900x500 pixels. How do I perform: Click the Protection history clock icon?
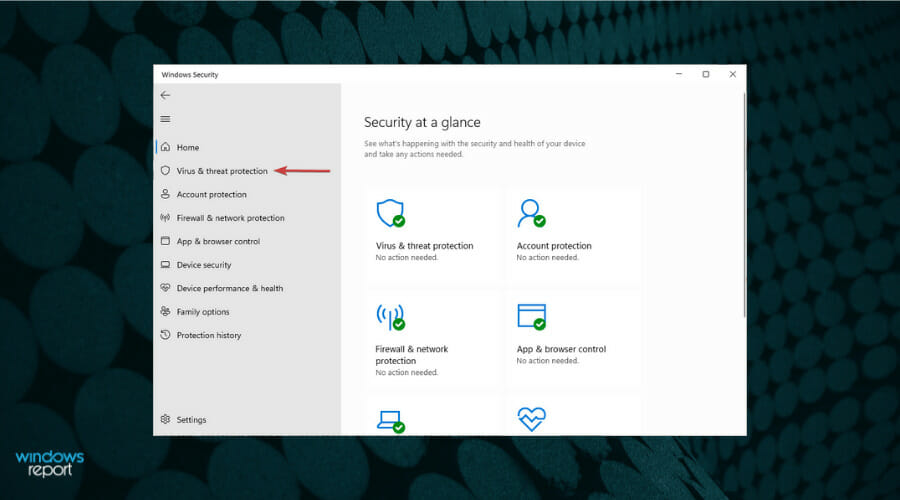(165, 335)
